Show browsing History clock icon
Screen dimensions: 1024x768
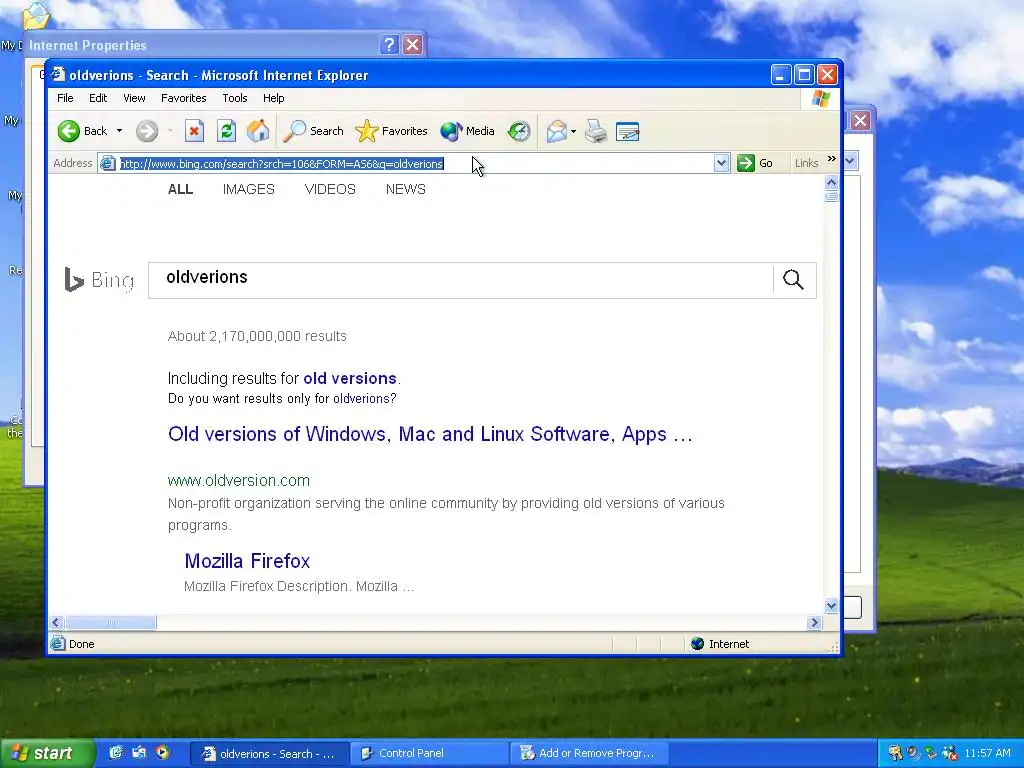(x=519, y=131)
